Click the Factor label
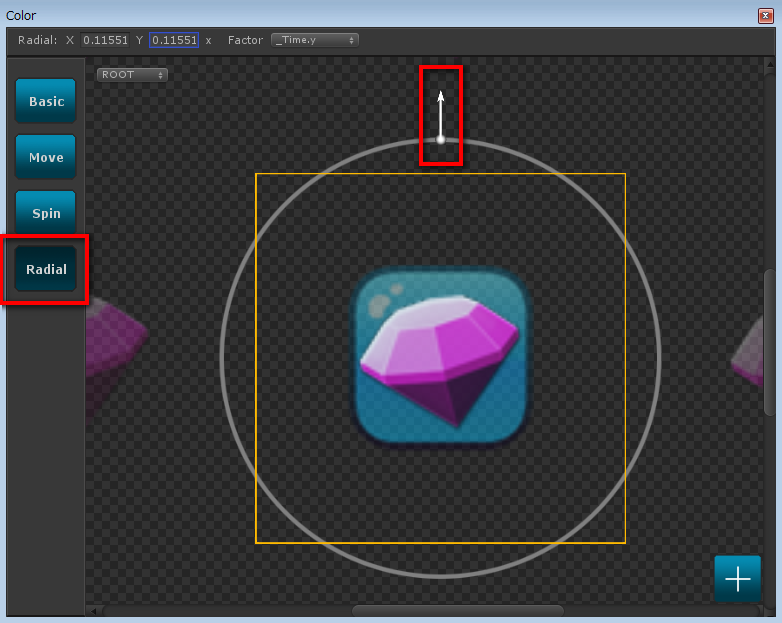Viewport: 782px width, 623px height. coord(245,40)
